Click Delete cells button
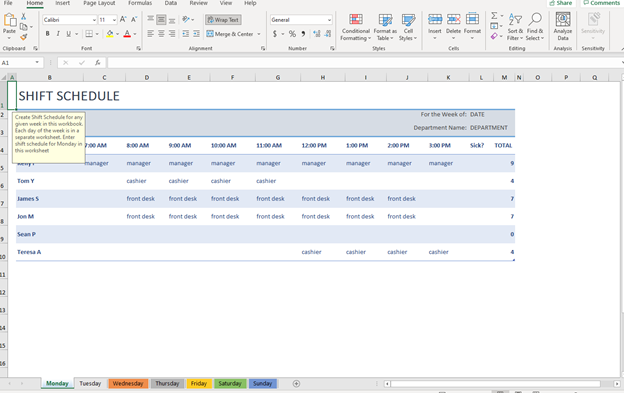Viewport: 624px width, 394px height. [453, 26]
